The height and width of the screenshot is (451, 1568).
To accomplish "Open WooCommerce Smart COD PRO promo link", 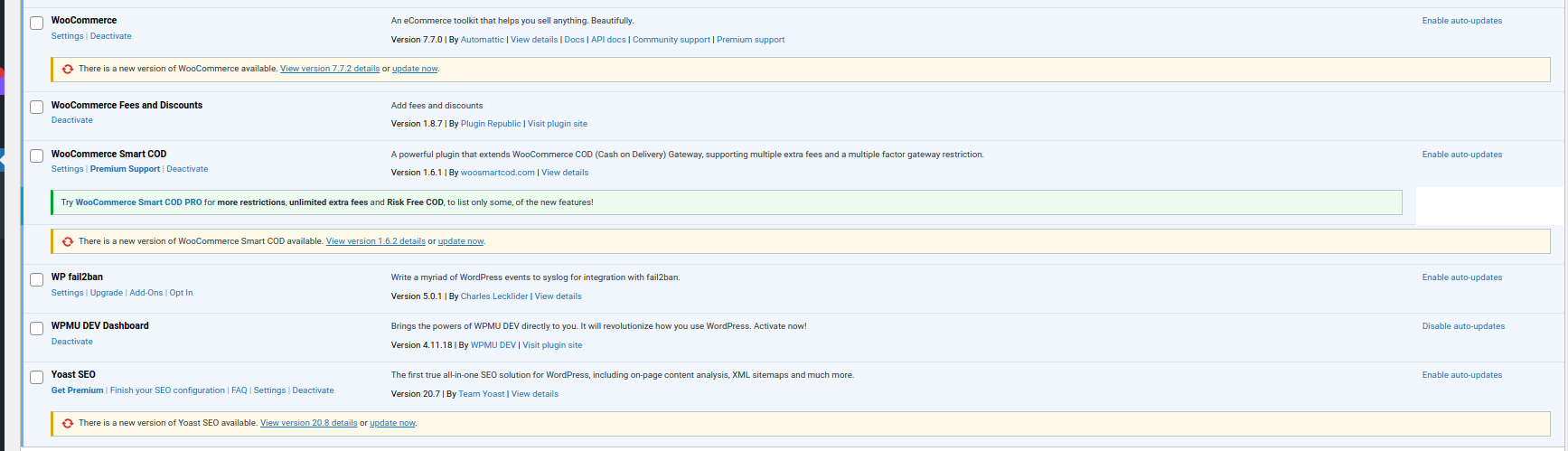I will coord(138,202).
